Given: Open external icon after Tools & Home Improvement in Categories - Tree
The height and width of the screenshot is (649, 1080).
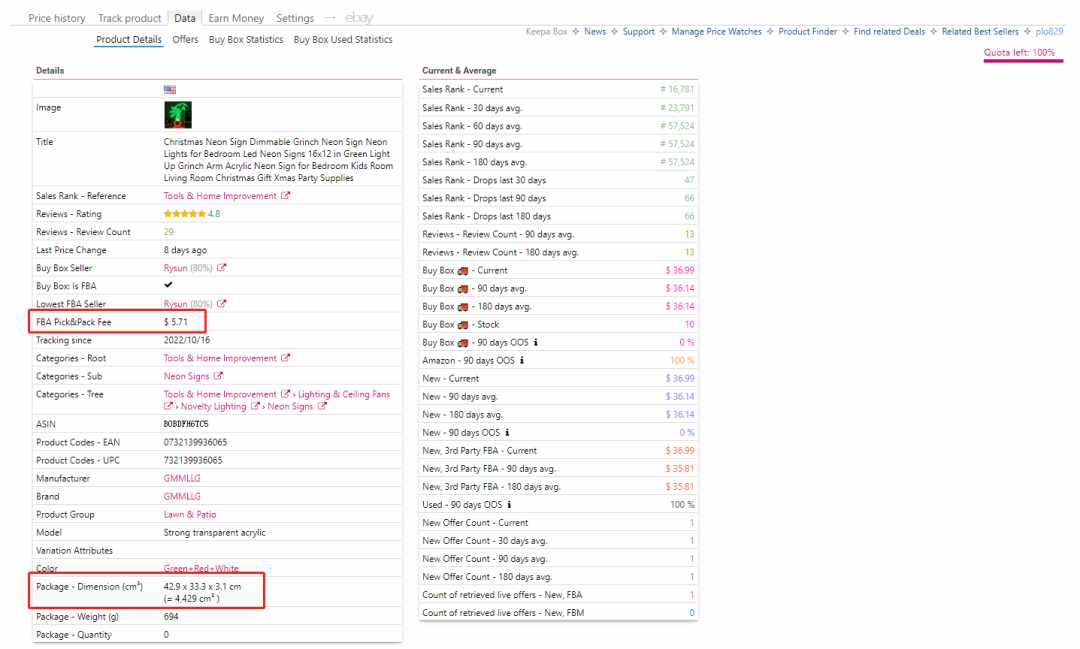Looking at the screenshot, I should pos(285,394).
